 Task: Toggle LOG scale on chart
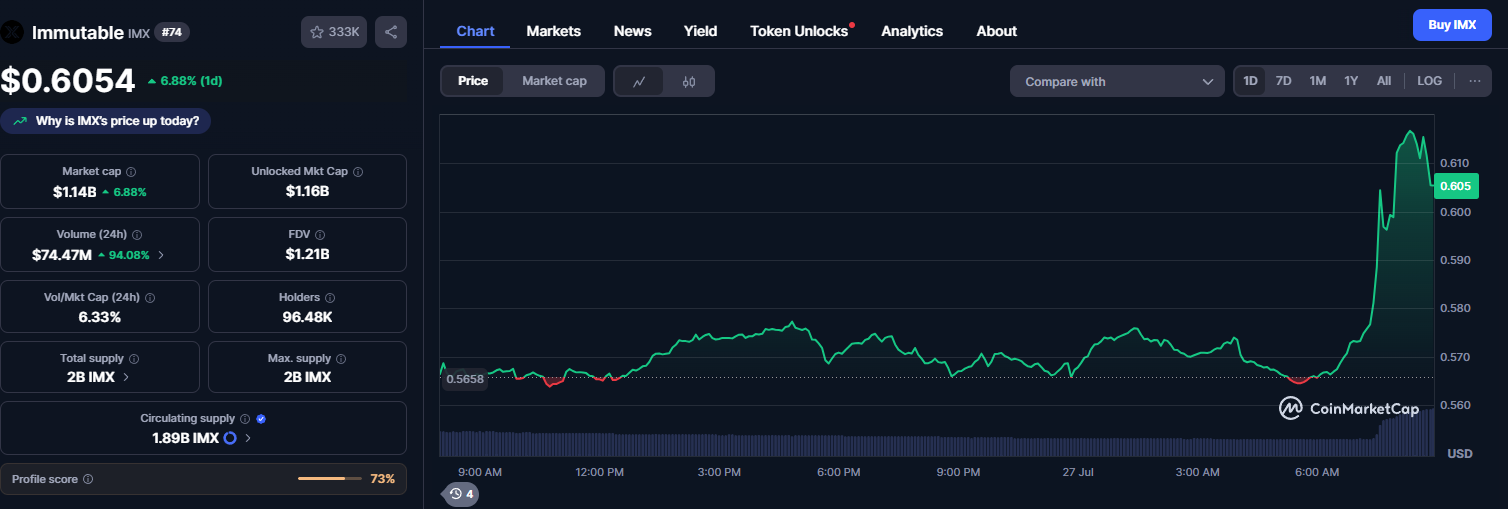point(1429,81)
